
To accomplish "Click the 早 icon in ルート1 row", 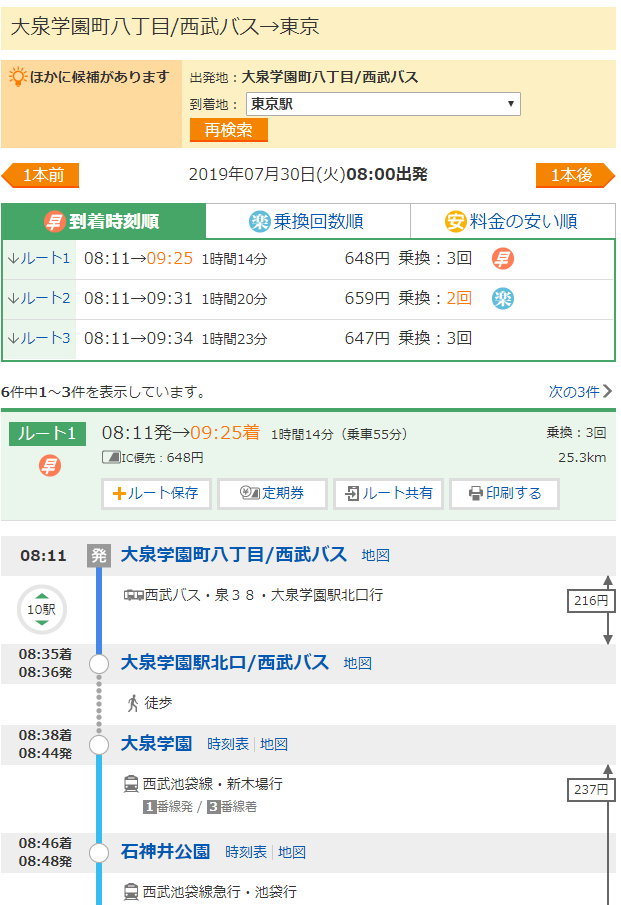I will (503, 259).
